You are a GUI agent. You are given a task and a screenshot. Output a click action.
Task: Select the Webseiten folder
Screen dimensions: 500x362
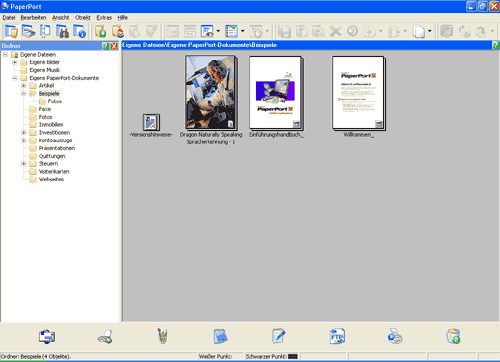51,179
